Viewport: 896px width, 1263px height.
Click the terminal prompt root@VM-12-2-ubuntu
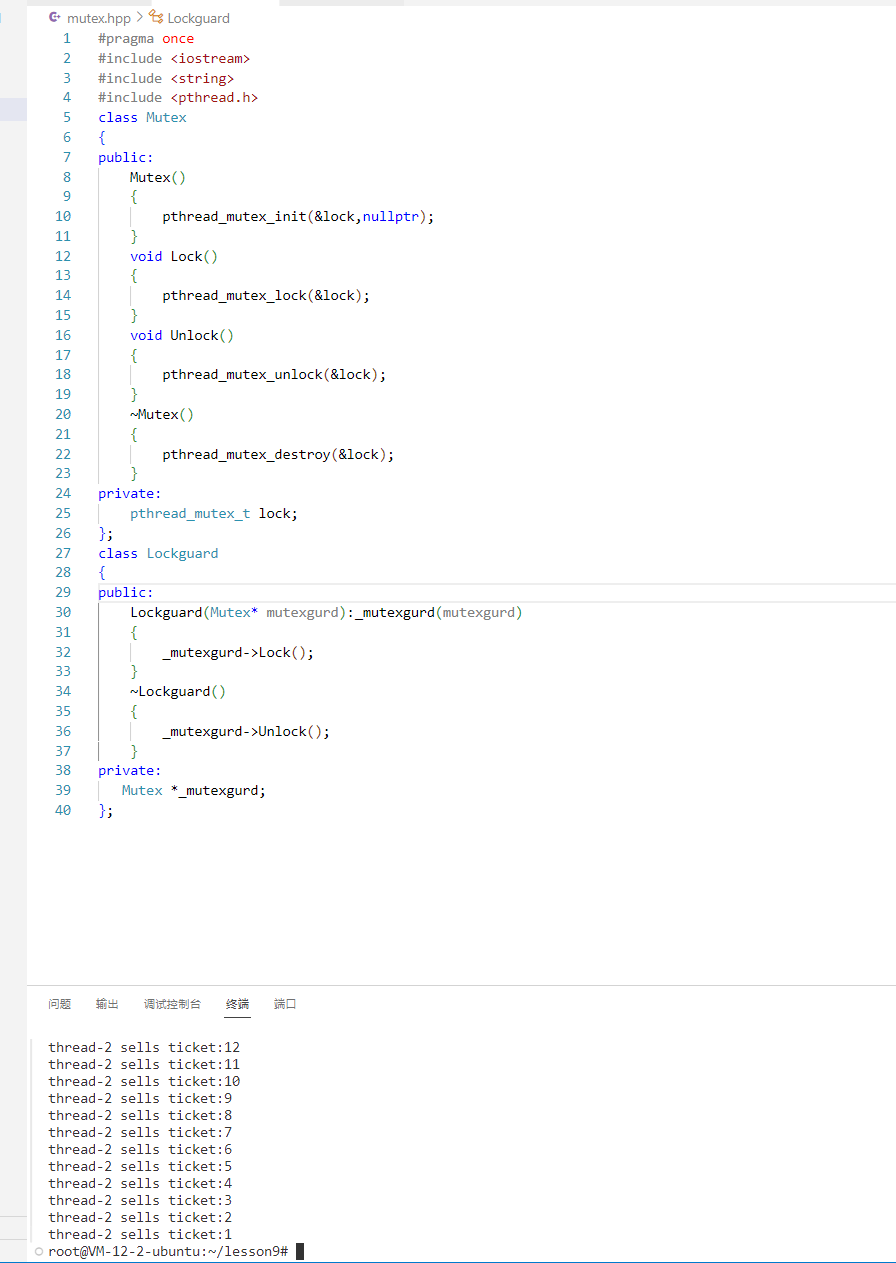click(168, 1252)
